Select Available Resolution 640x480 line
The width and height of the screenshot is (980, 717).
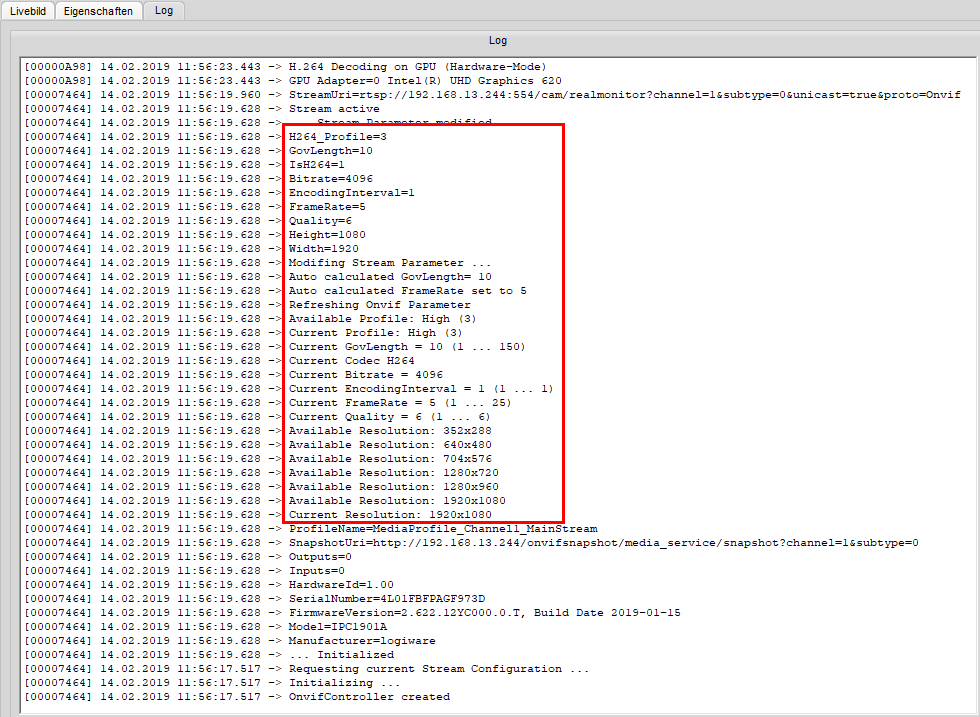[390, 445]
